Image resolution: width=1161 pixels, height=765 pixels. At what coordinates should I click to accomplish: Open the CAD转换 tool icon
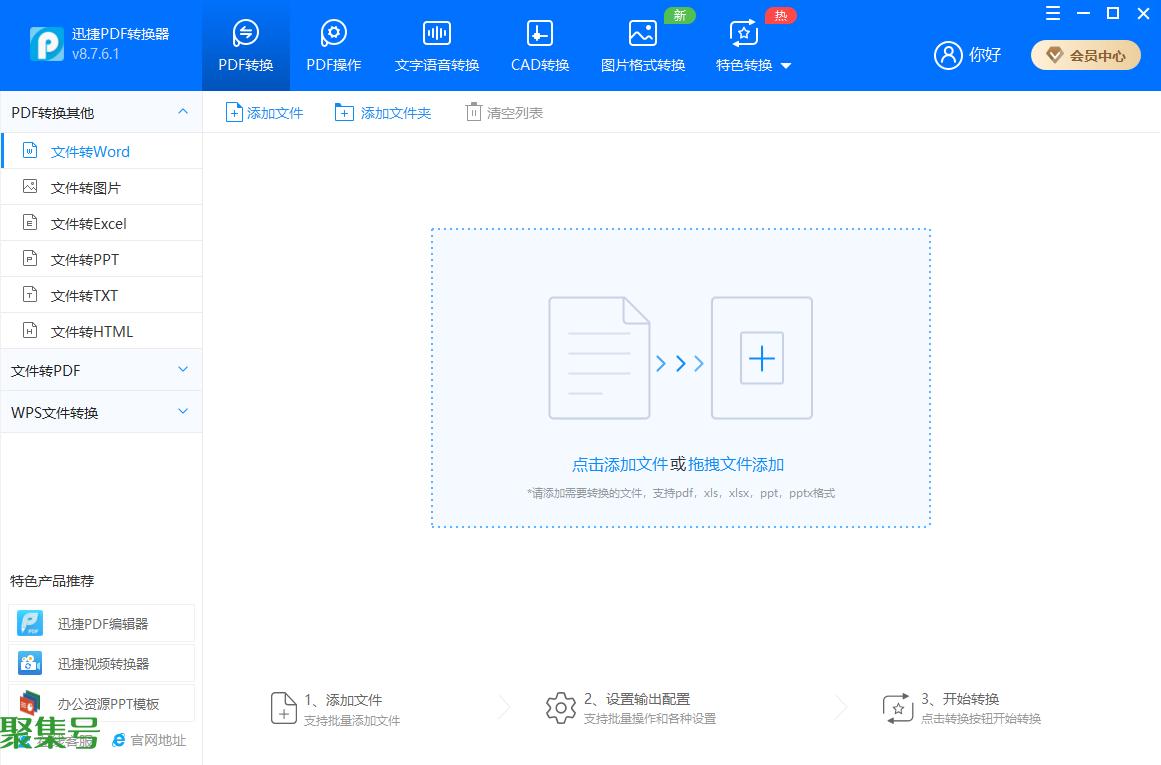pos(539,34)
